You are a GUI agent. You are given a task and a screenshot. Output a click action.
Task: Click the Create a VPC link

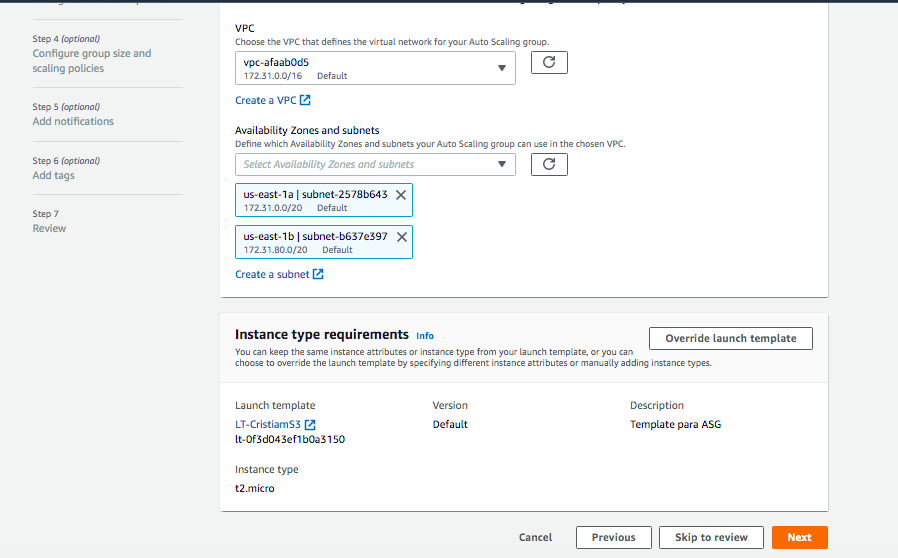(265, 100)
